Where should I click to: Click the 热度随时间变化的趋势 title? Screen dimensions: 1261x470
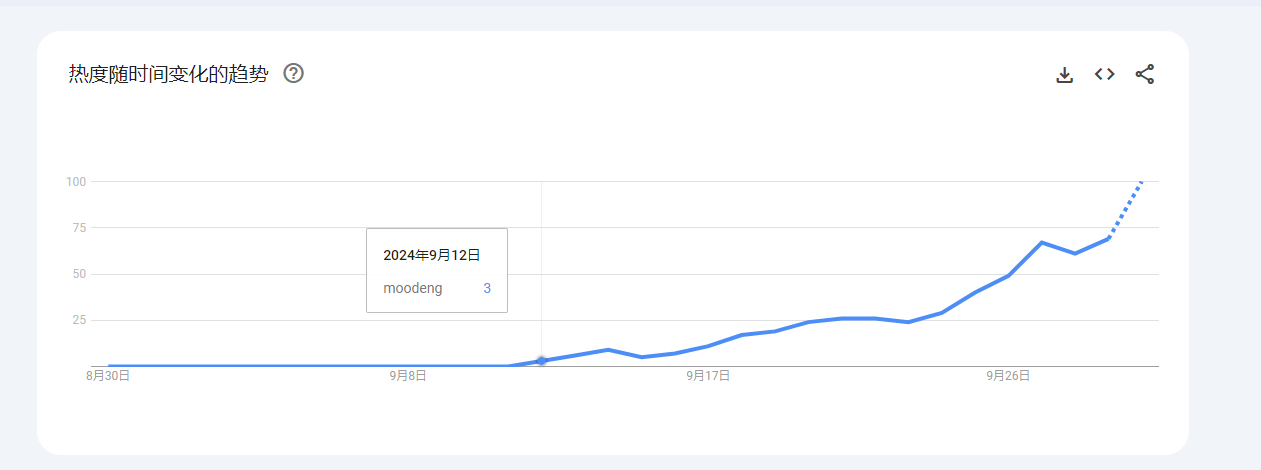tap(168, 74)
